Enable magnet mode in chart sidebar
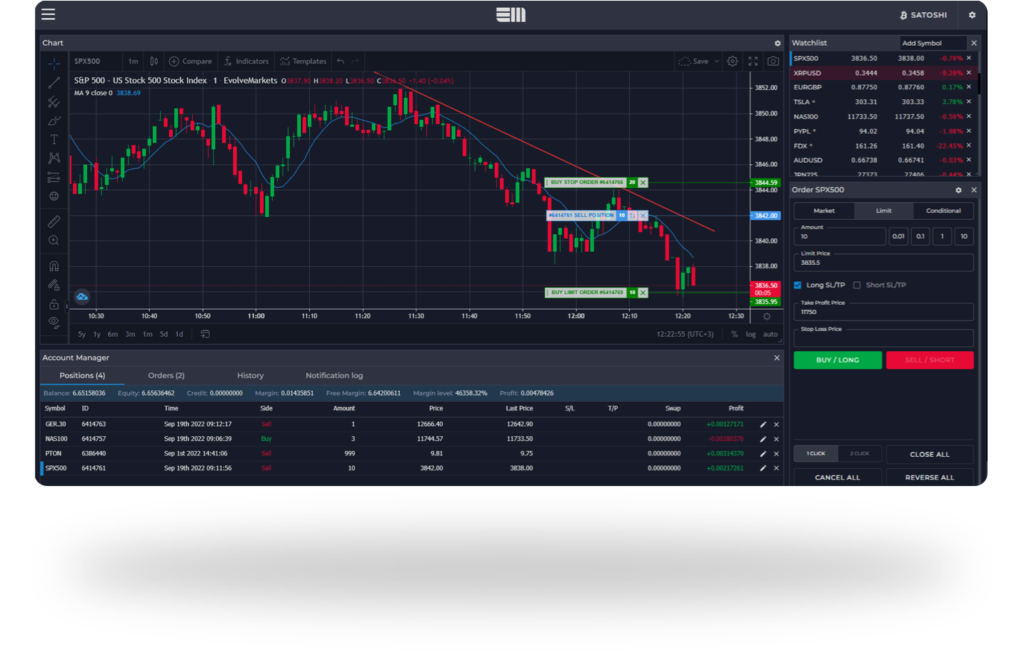Viewport: 1024px width, 668px height. [x=54, y=266]
